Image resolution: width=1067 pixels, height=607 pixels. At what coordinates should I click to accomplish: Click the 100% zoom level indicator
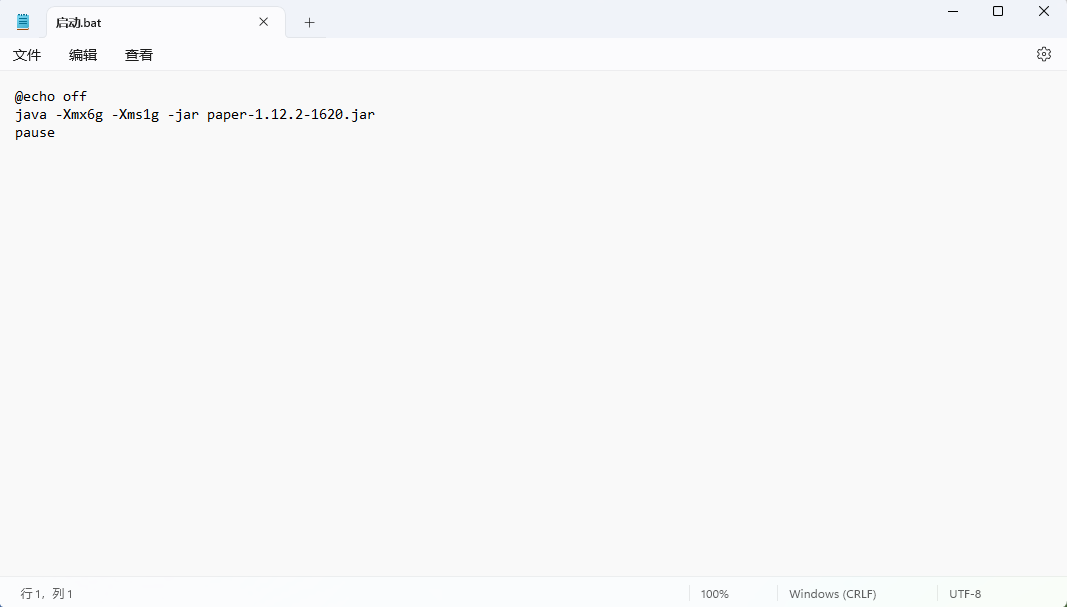715,594
